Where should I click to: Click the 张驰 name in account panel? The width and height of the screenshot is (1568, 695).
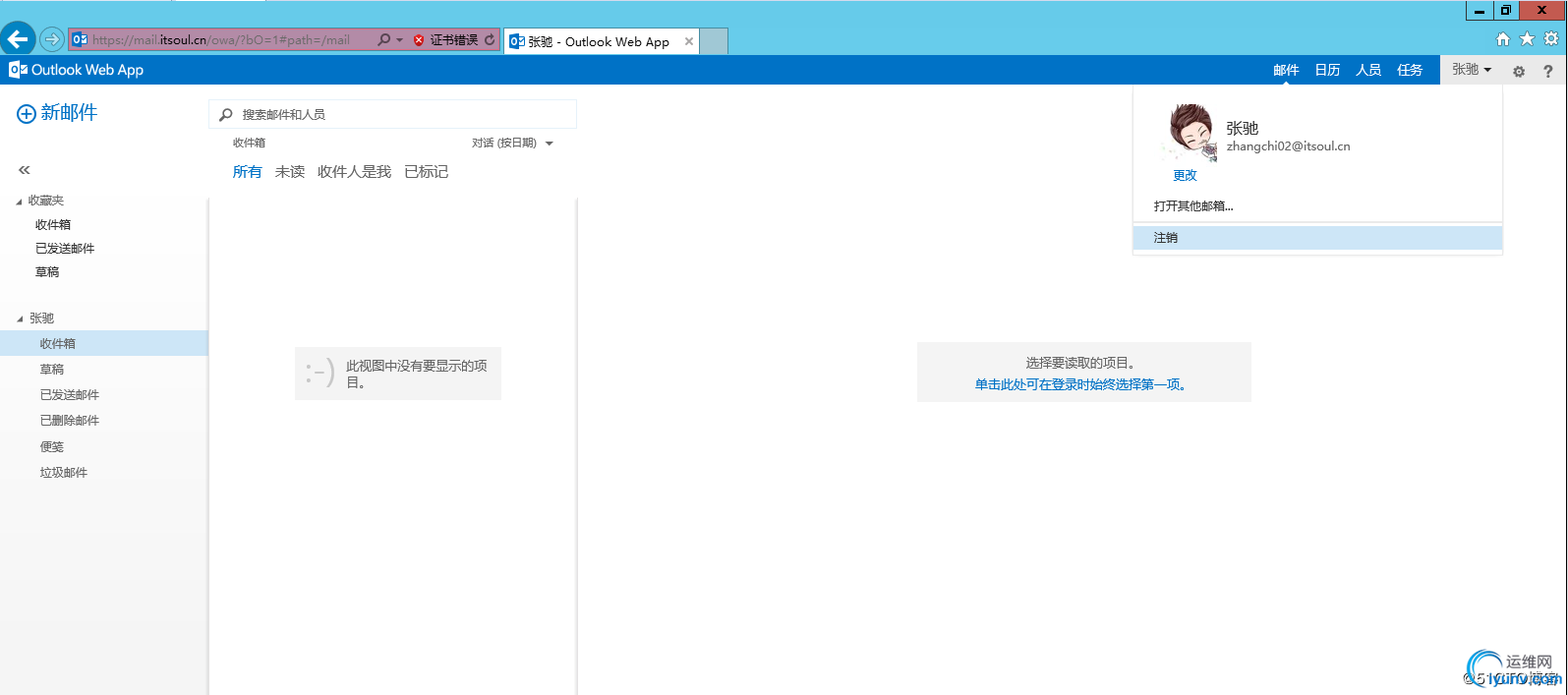(1243, 128)
